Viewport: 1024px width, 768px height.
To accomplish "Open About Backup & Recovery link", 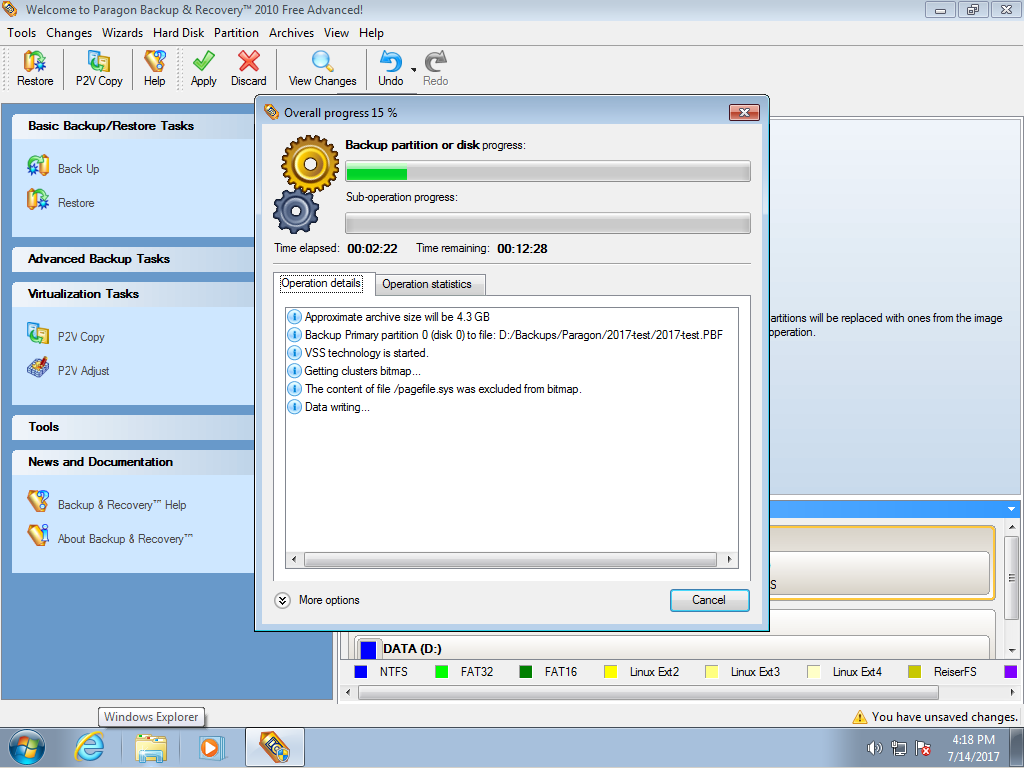I will (125, 539).
